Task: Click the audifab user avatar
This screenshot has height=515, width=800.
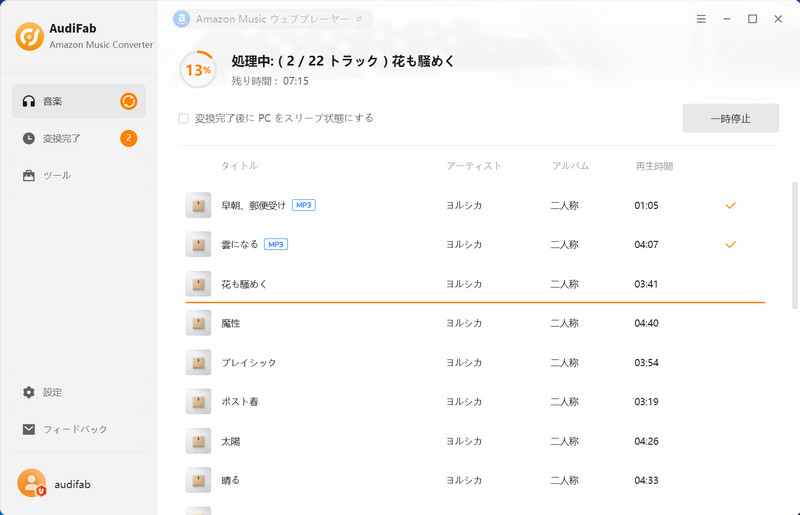Action: pos(32,483)
